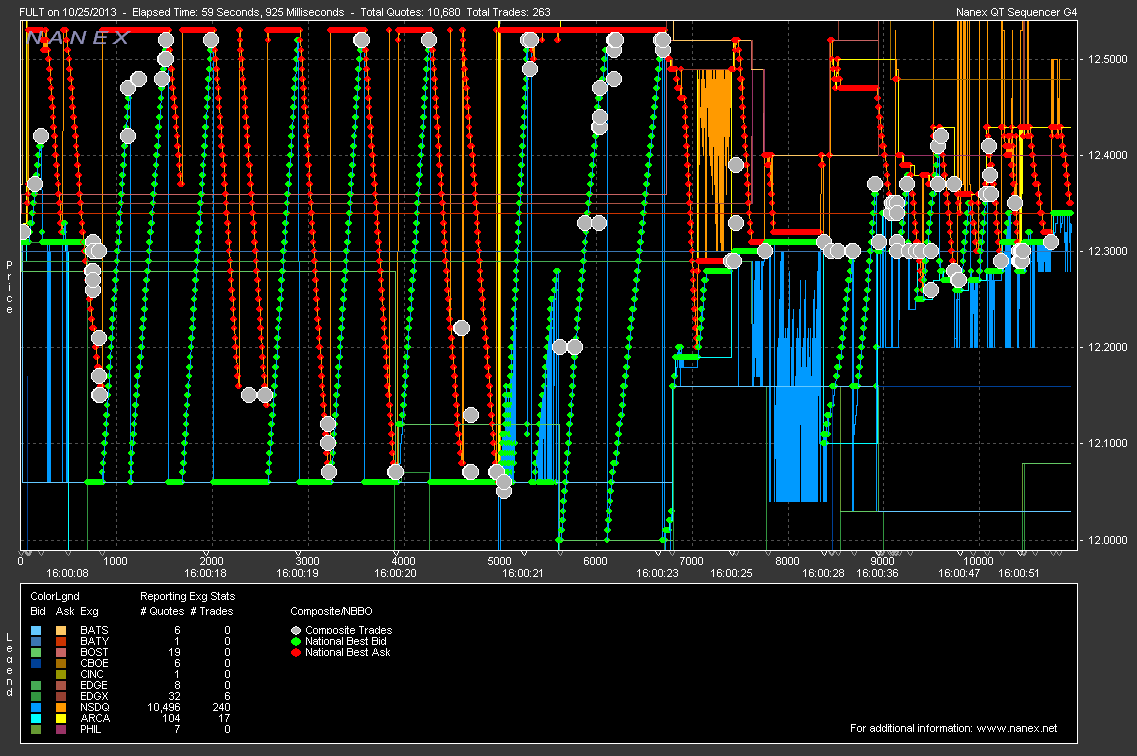This screenshot has width=1137, height=756.
Task: Select the CINC ask color swatch
Action: click(61, 674)
